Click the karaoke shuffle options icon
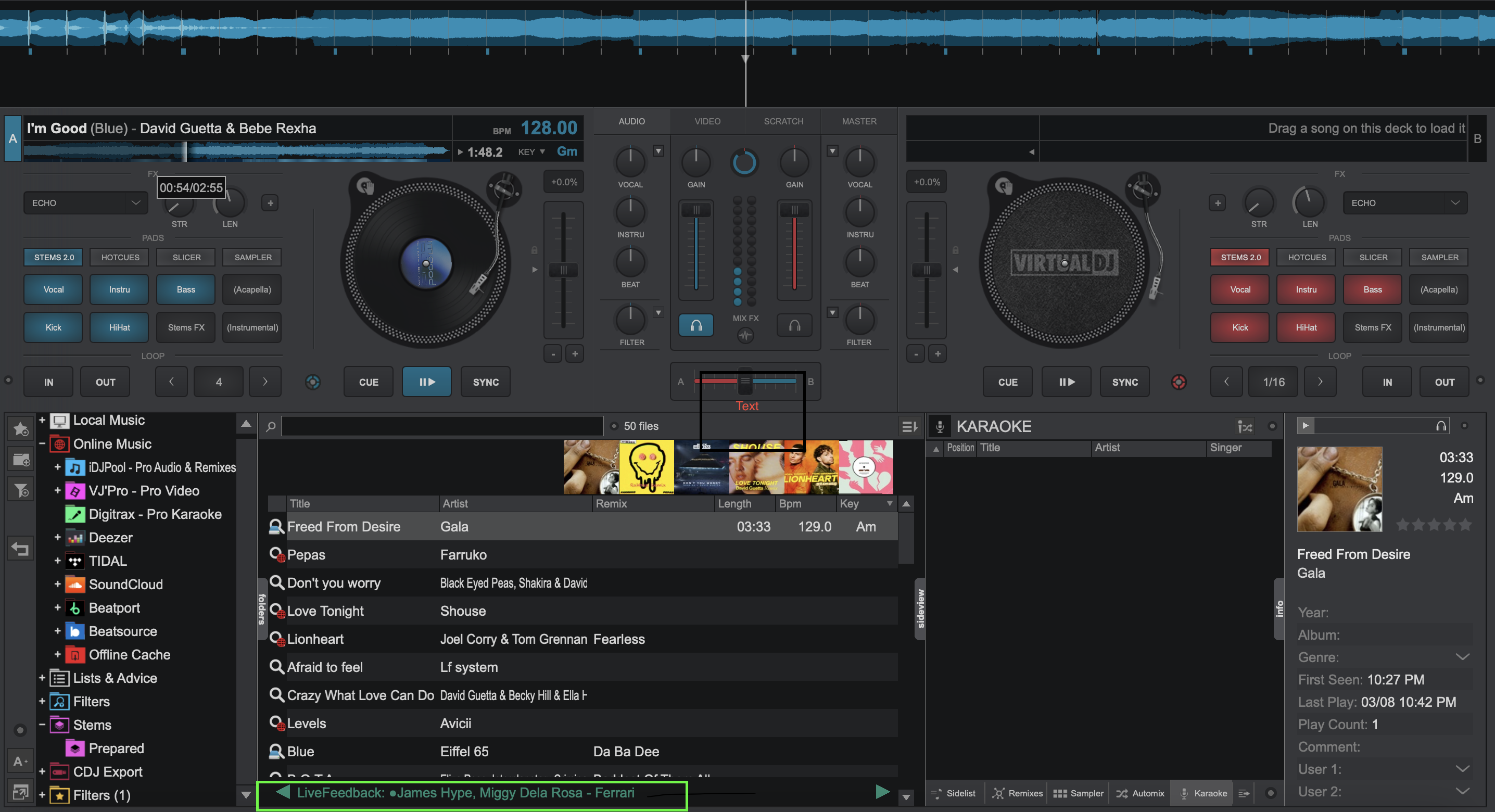Screen dimensions: 1495x812 coord(1246,427)
